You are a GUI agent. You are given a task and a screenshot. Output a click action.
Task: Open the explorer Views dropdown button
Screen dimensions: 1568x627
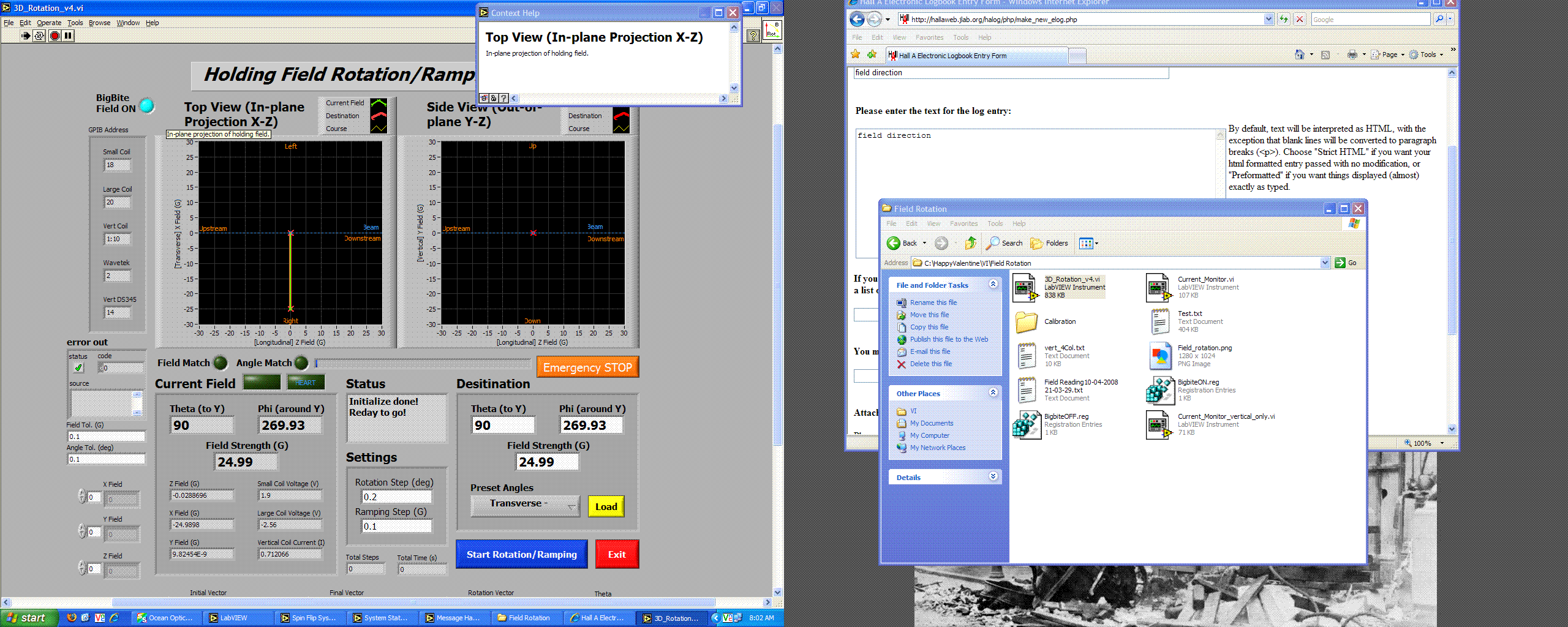tap(1088, 243)
